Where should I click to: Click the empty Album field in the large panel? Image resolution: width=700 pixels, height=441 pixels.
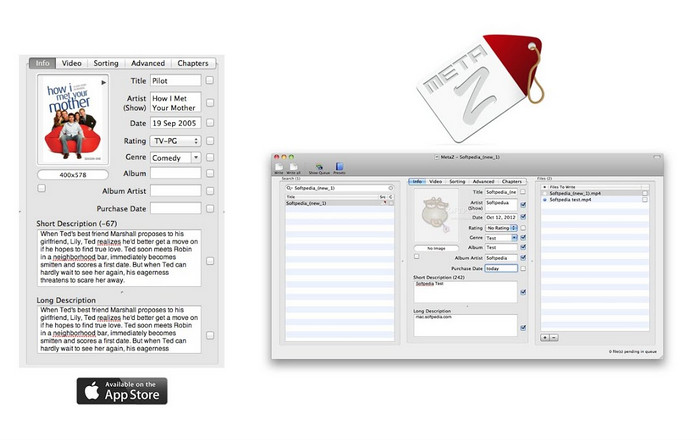[175, 173]
